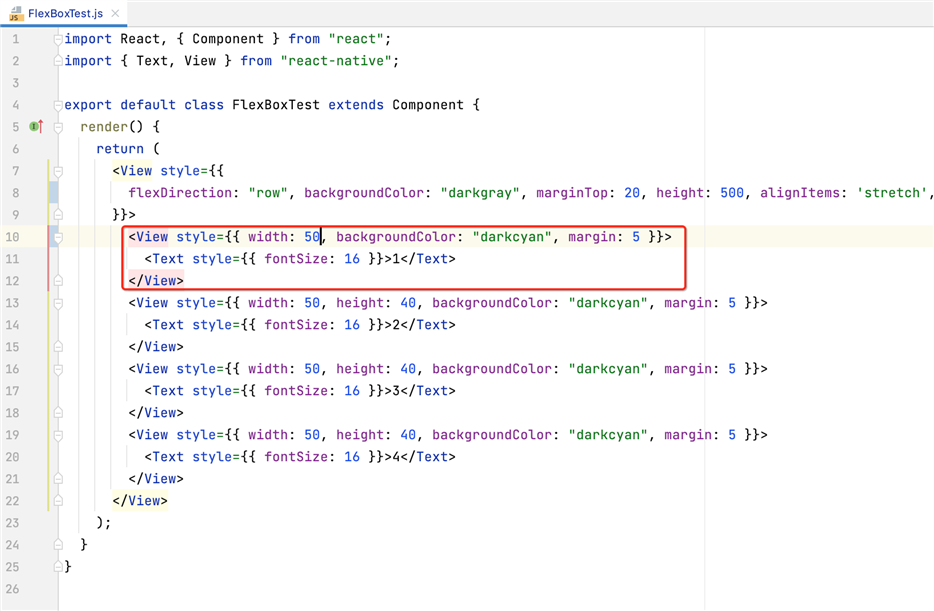Click the fold end marker on line 15

pos(58,347)
